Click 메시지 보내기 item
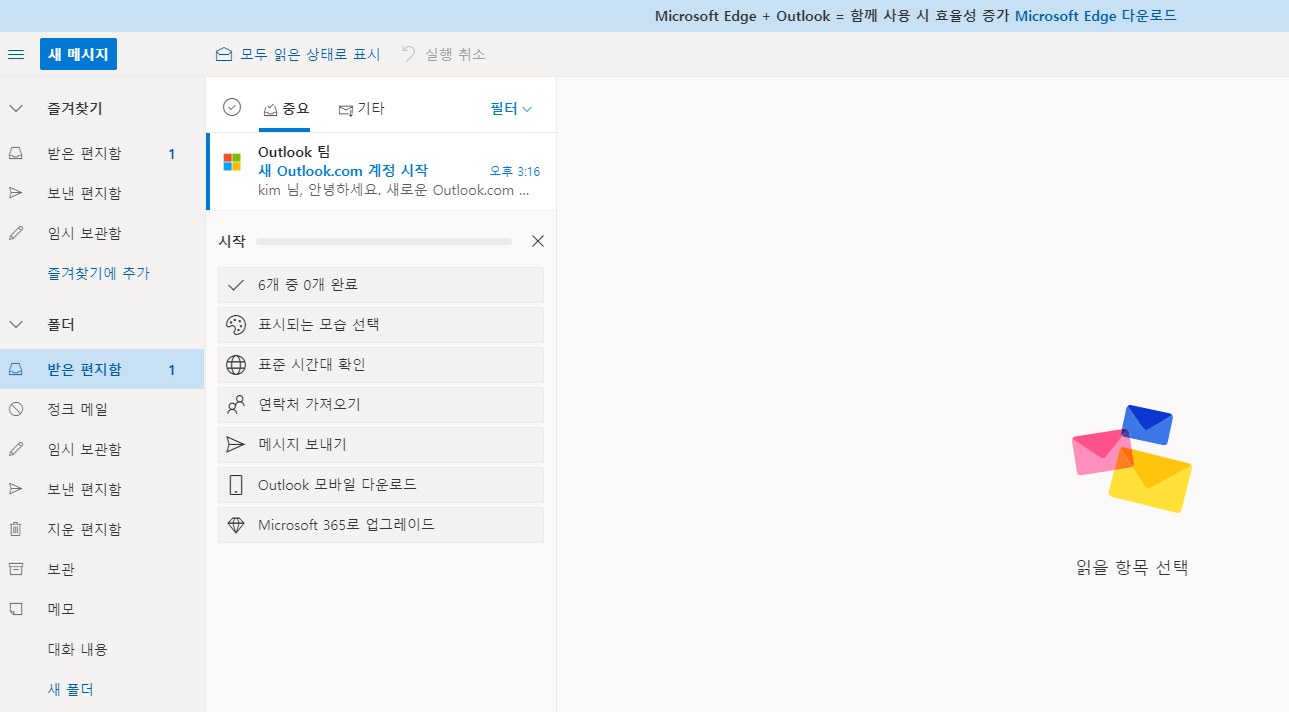This screenshot has width=1289, height=712. tap(381, 445)
